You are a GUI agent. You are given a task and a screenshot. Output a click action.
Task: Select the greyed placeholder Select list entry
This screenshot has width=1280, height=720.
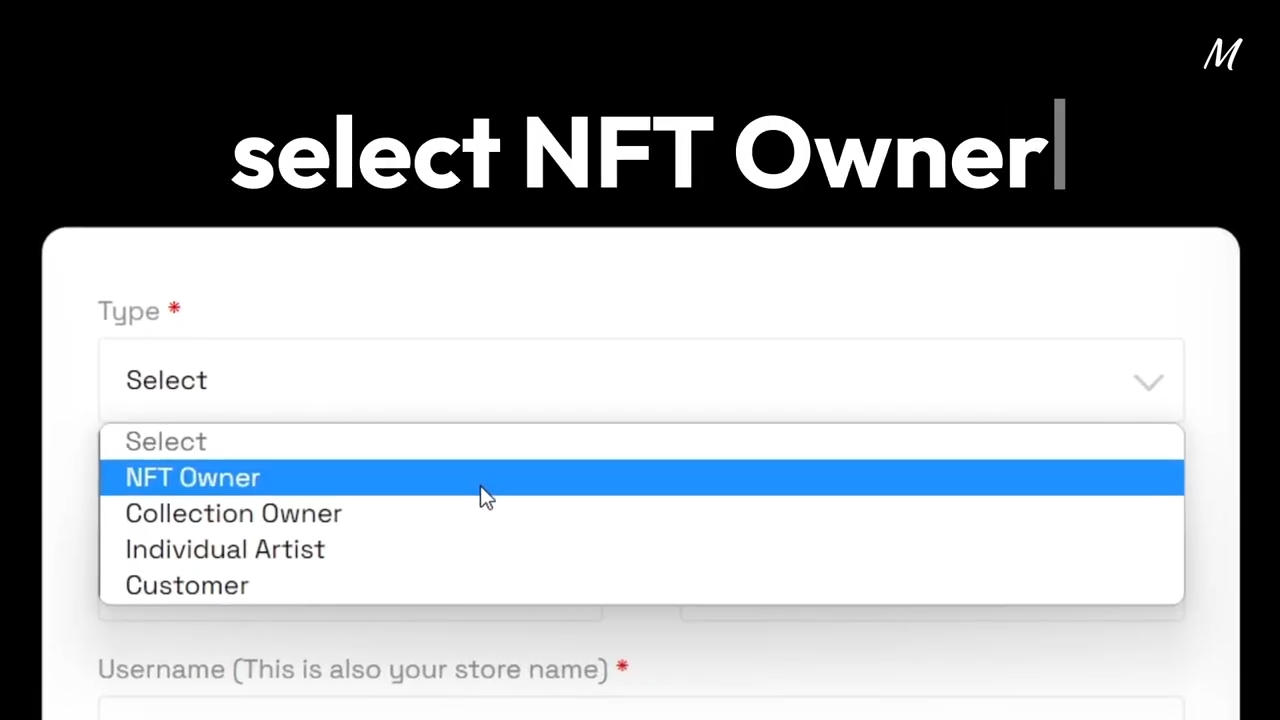pos(166,442)
